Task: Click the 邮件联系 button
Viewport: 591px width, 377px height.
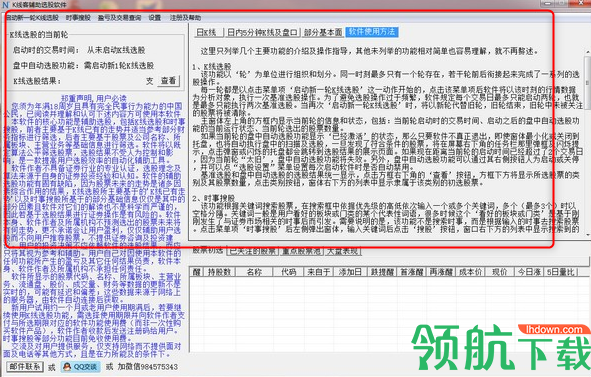Action: click(x=25, y=367)
